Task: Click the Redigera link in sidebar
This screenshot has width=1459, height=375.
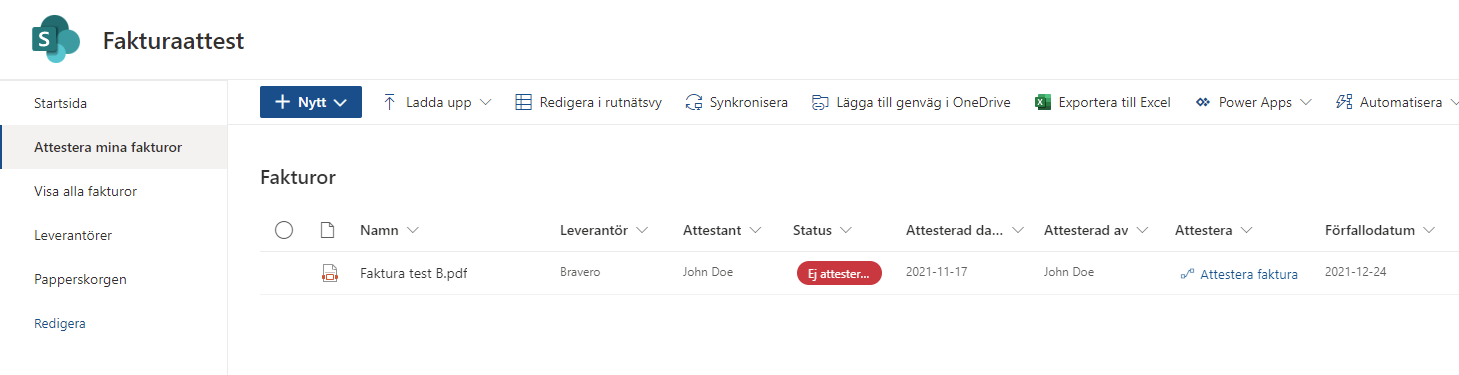Action: [x=60, y=323]
